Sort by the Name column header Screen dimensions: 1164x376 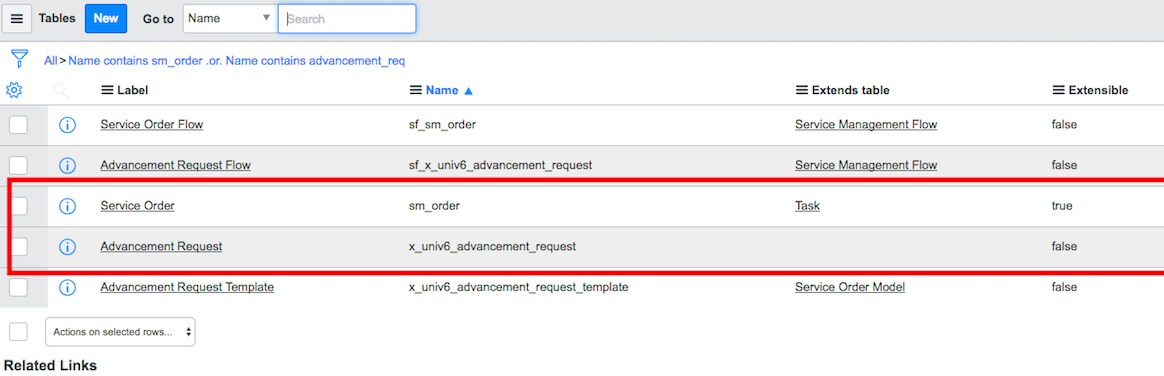click(x=442, y=90)
